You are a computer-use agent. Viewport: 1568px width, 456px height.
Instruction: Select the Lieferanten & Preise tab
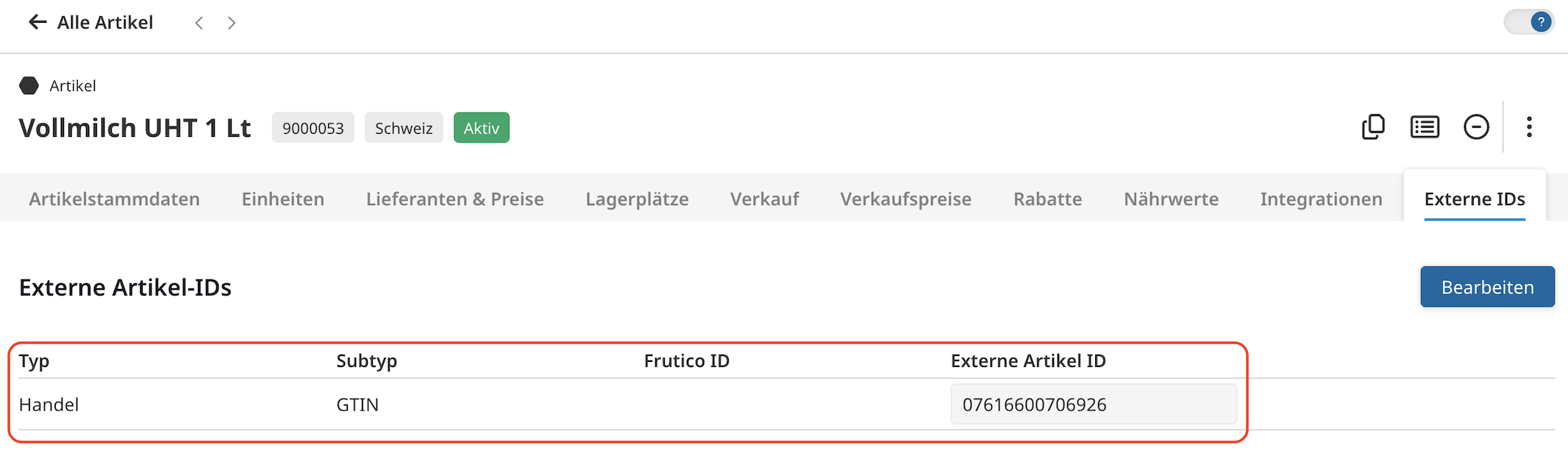[455, 199]
